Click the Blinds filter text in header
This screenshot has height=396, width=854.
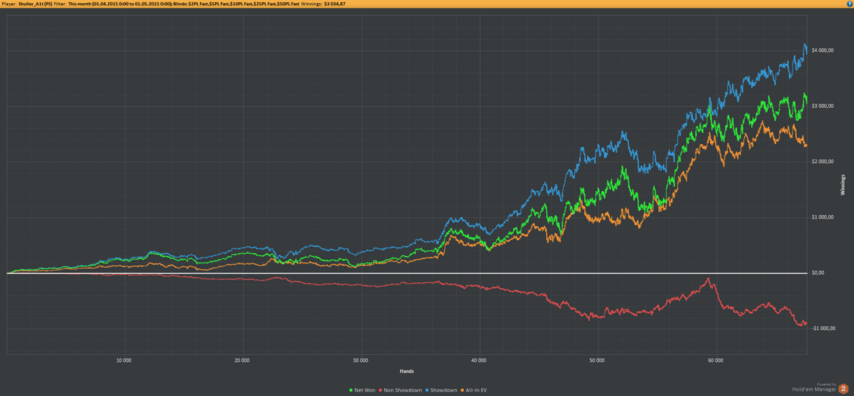pyautogui.click(x=235, y=4)
